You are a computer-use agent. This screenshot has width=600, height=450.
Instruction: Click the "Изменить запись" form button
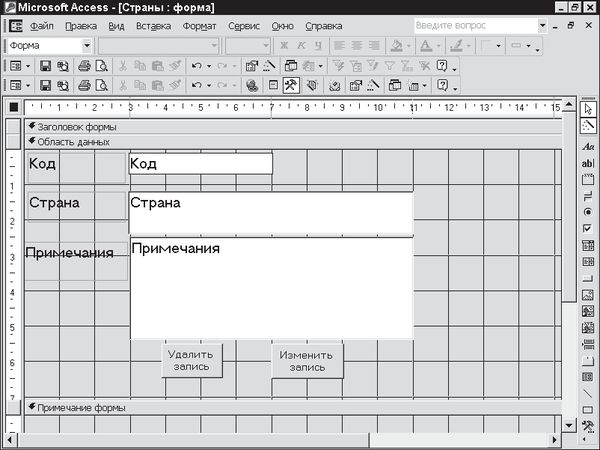[307, 360]
